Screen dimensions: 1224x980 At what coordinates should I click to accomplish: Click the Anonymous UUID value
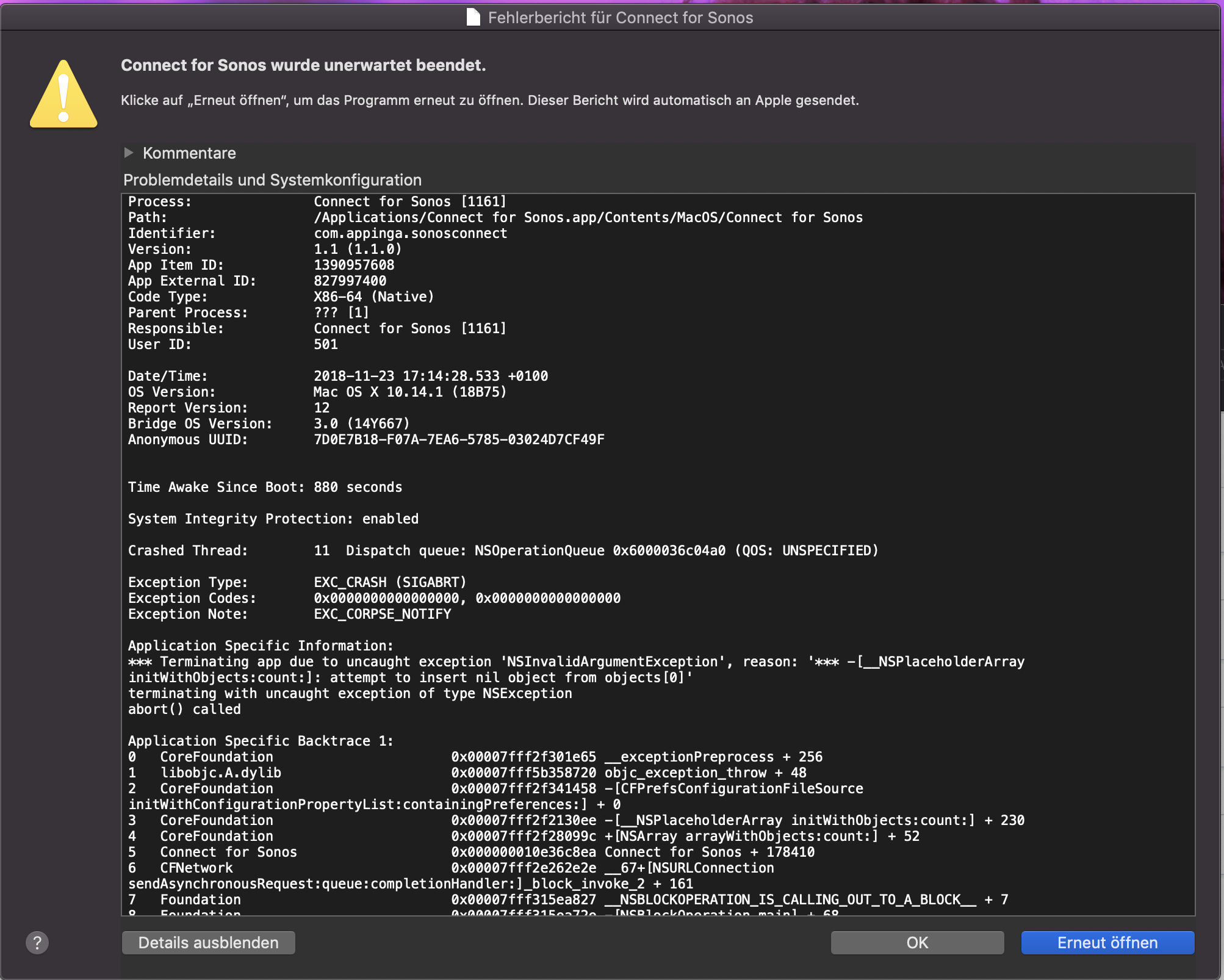459,439
